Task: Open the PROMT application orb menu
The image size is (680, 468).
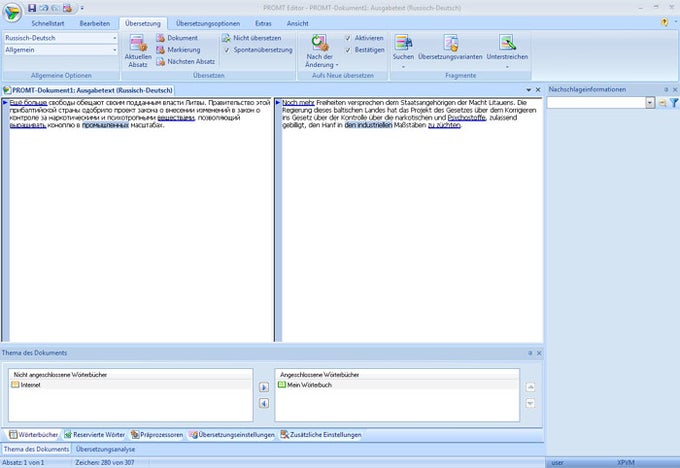Action: coord(12,12)
